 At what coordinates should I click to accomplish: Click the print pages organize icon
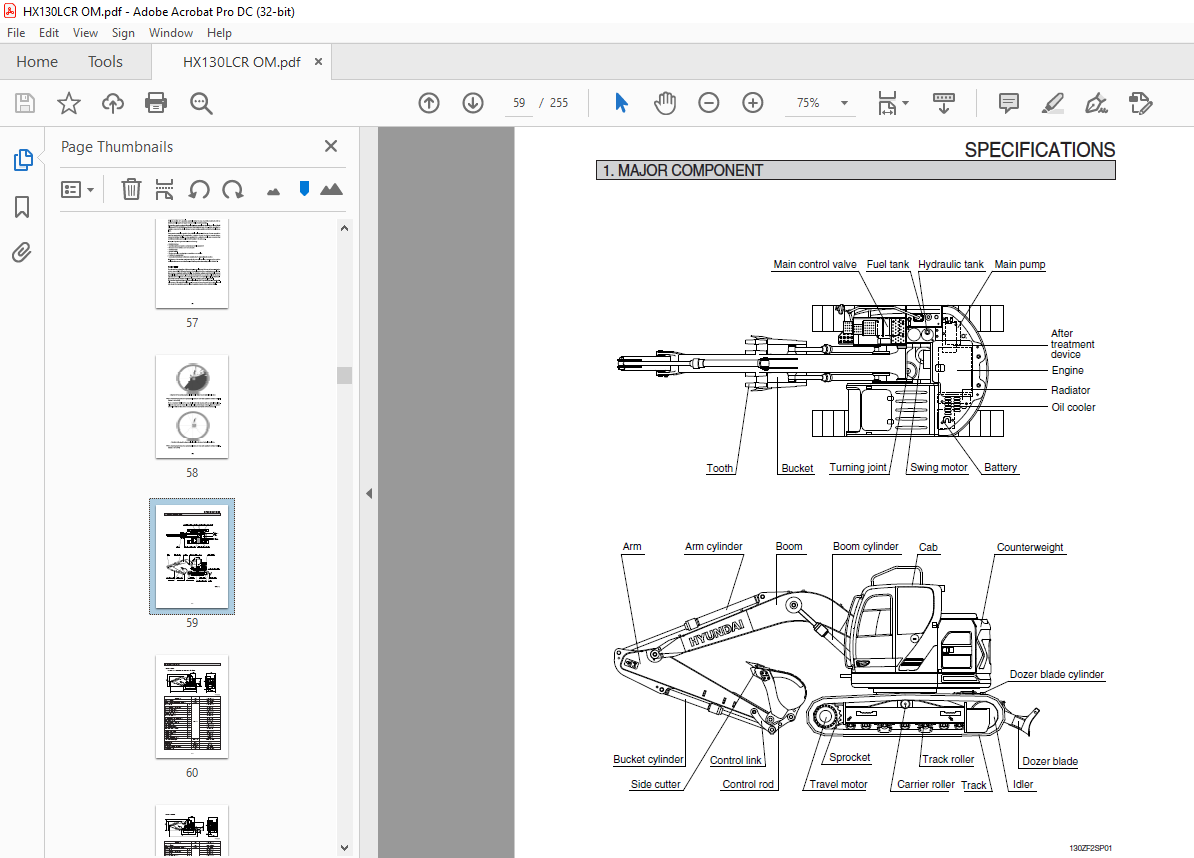click(x=164, y=189)
